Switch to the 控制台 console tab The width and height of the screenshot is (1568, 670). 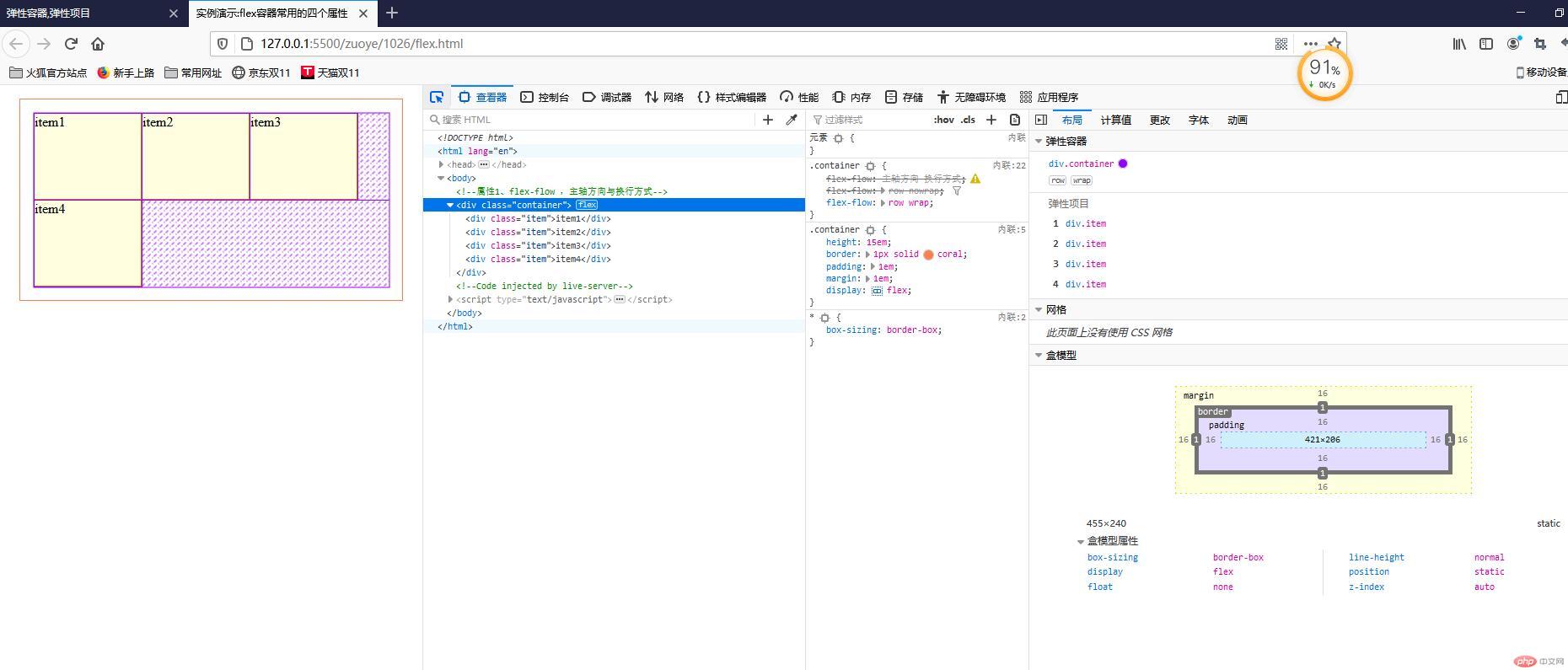pos(545,97)
